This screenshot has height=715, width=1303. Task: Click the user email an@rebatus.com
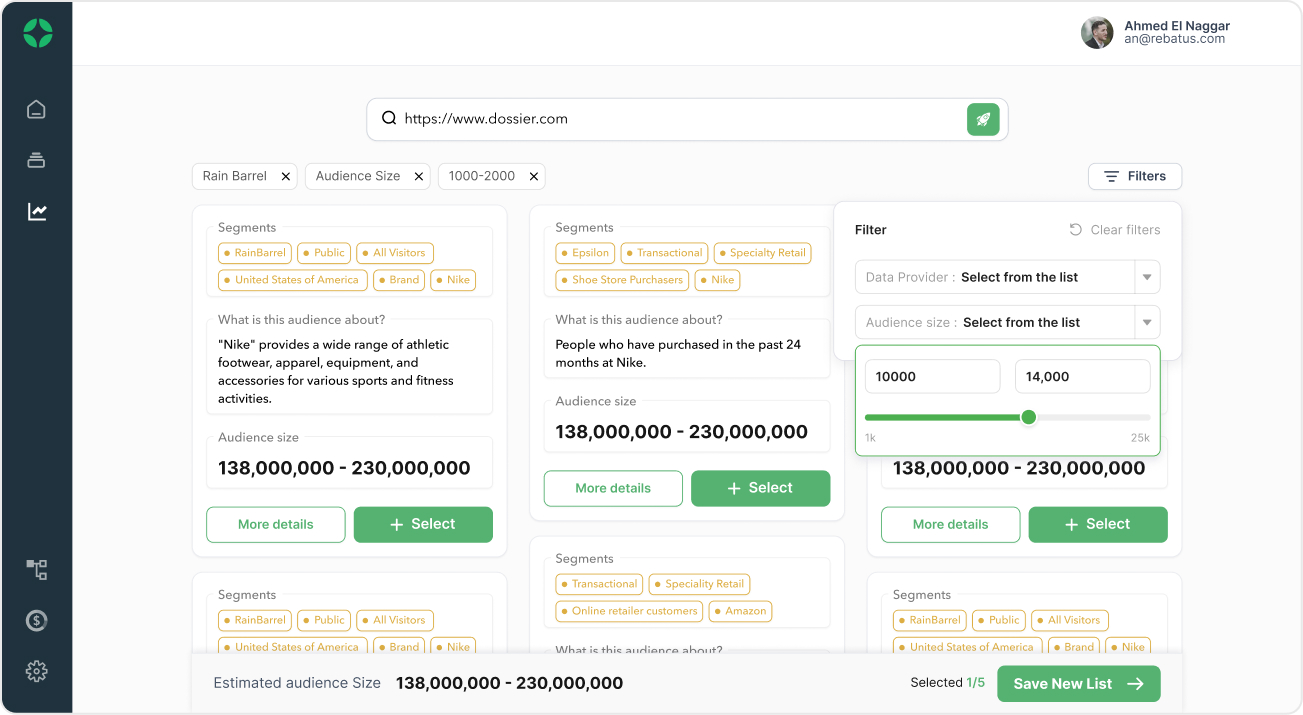click(x=1174, y=39)
